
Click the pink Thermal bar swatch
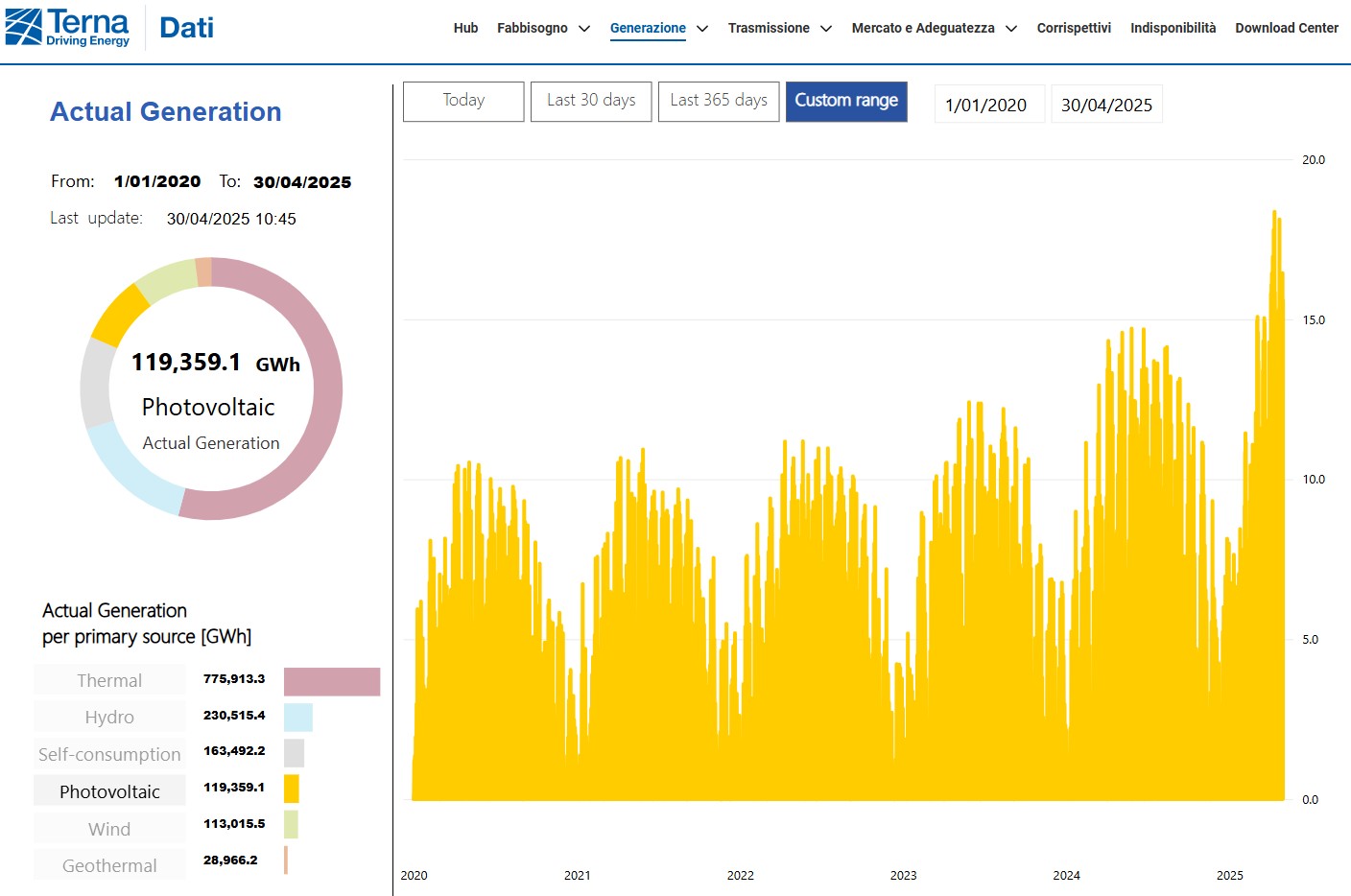click(332, 681)
